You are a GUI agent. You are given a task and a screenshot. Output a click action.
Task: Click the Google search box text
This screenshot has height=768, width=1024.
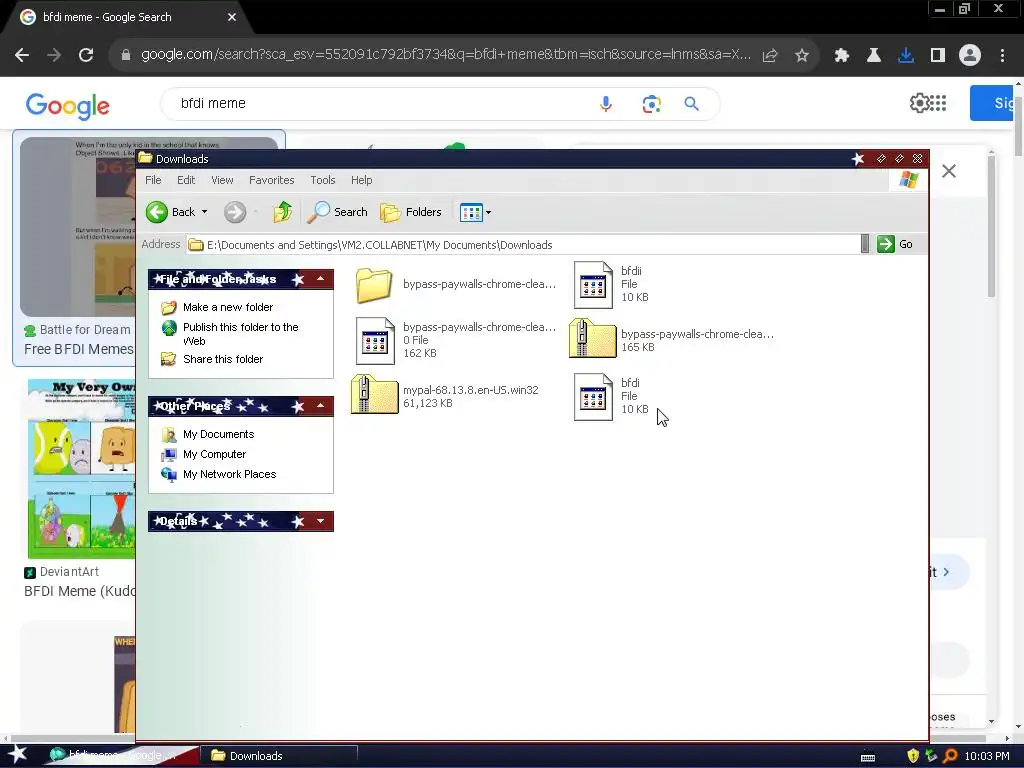click(x=213, y=104)
